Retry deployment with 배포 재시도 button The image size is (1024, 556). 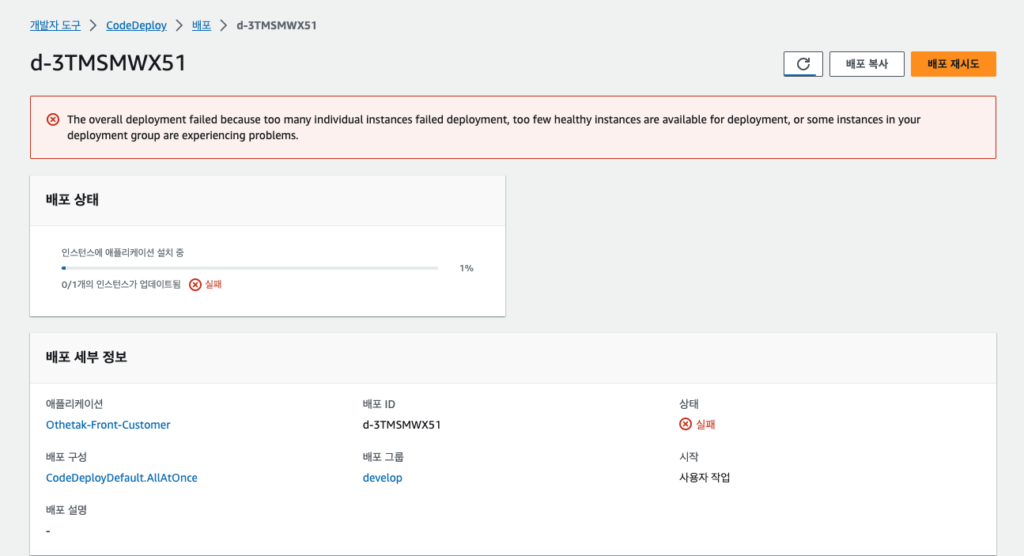click(x=953, y=64)
